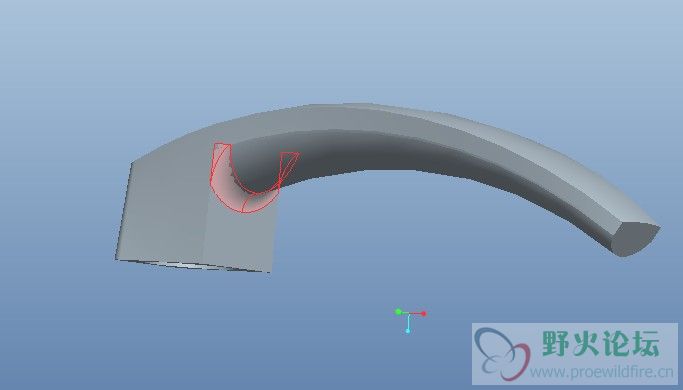Click the 野火论坛 watermark text
The height and width of the screenshot is (390, 683).
[601, 343]
